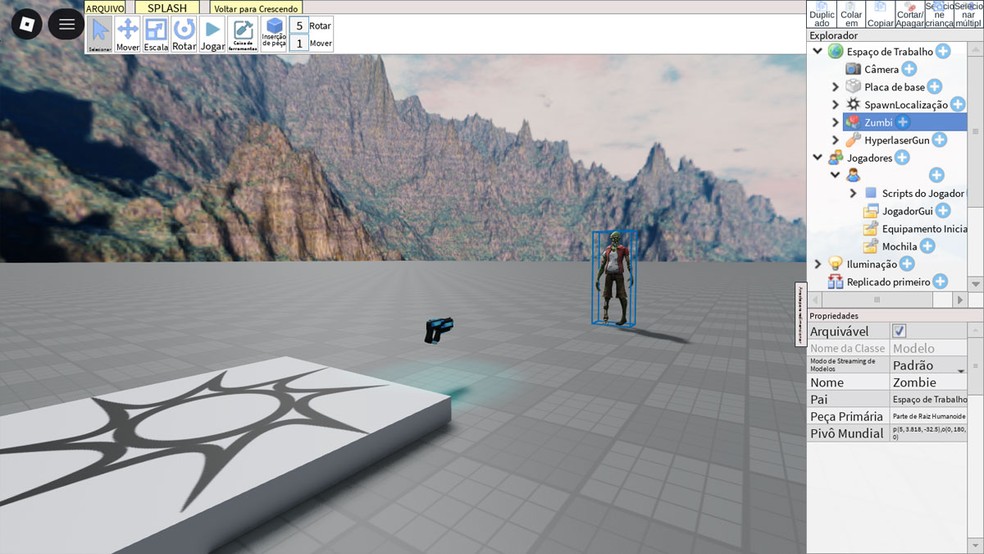Add child to Câmera
Viewport: 984px width, 554px height.
[909, 69]
